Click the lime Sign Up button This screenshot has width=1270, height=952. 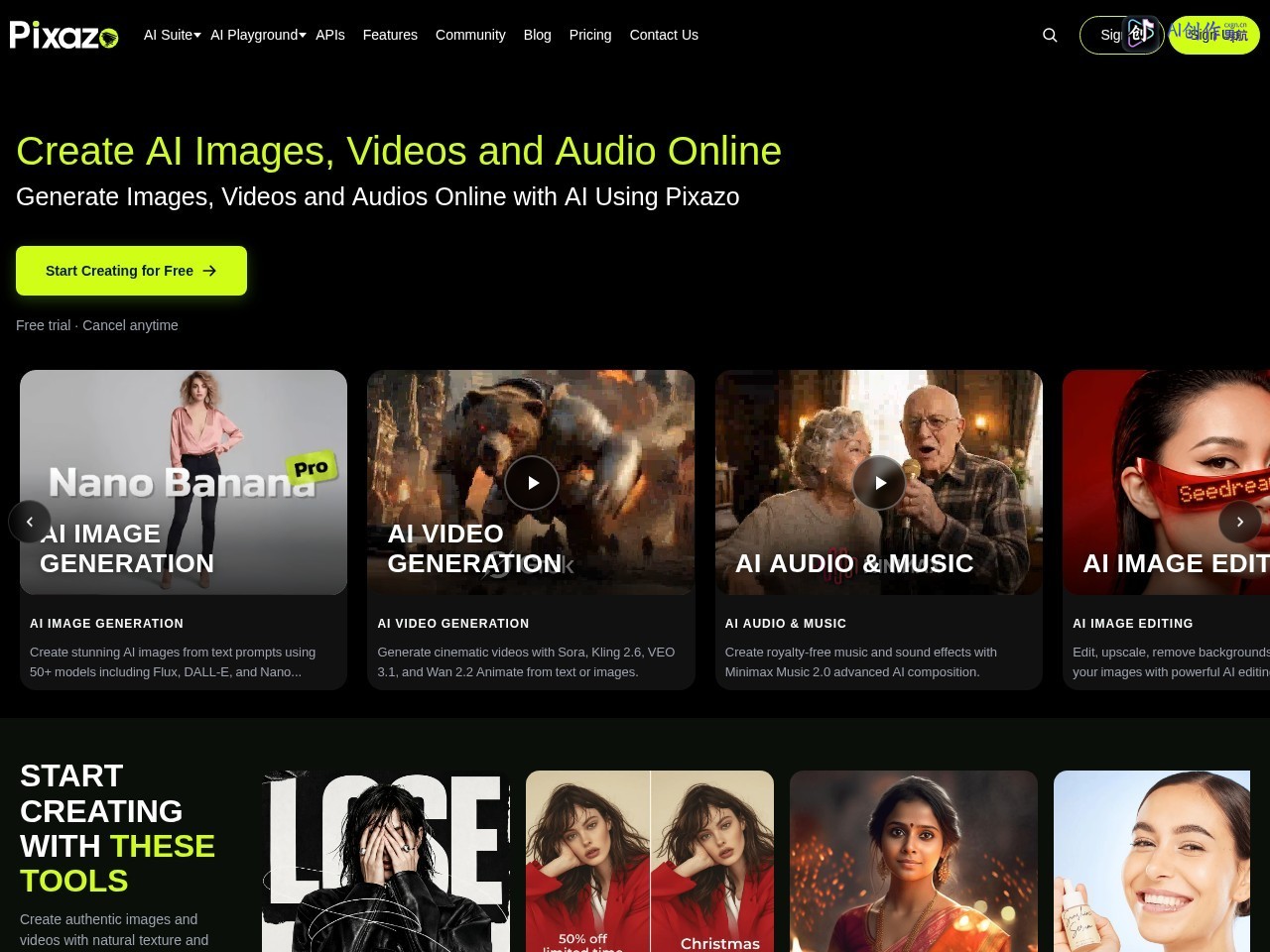(x=1214, y=35)
